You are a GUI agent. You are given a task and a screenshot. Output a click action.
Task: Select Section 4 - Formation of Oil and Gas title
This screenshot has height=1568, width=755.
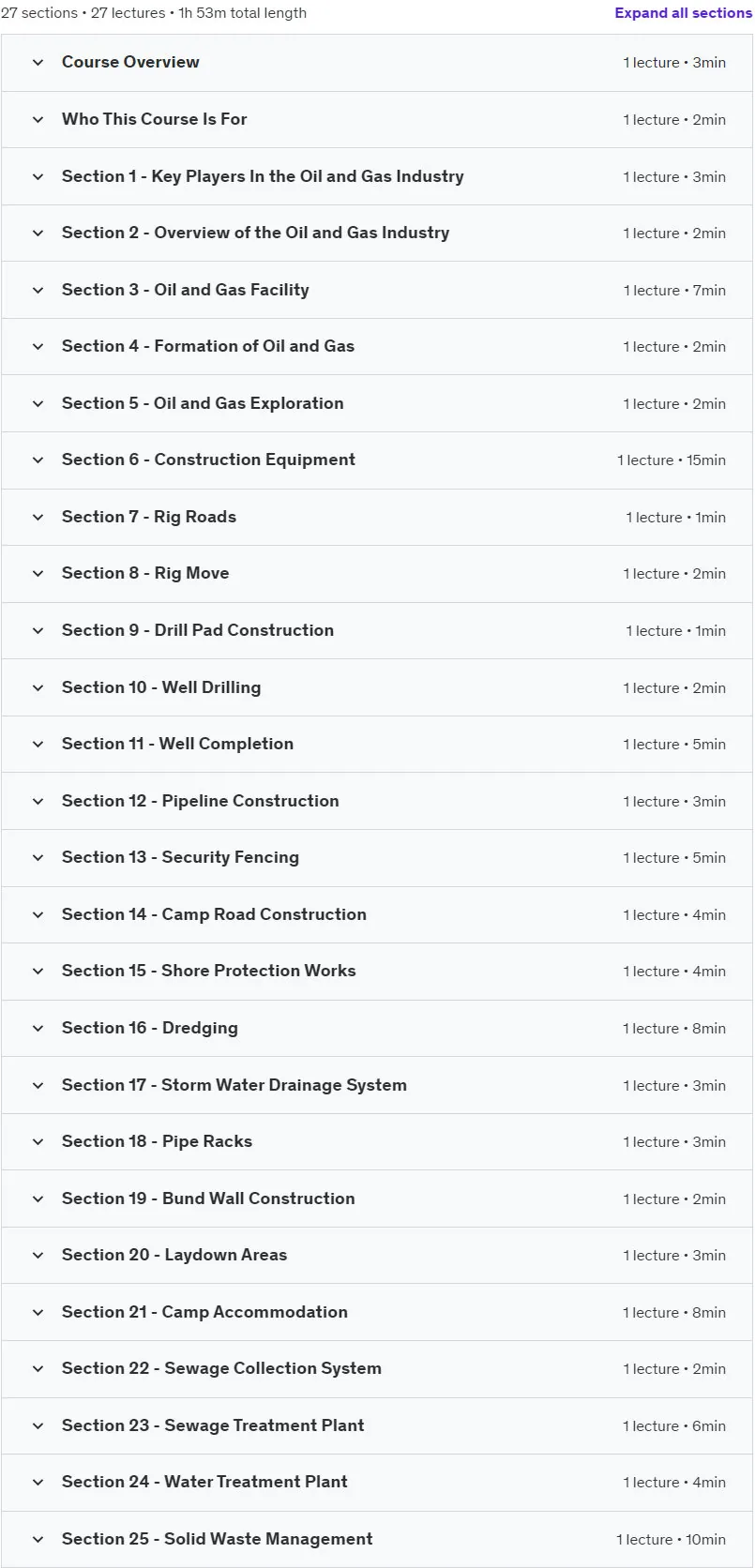click(x=208, y=346)
